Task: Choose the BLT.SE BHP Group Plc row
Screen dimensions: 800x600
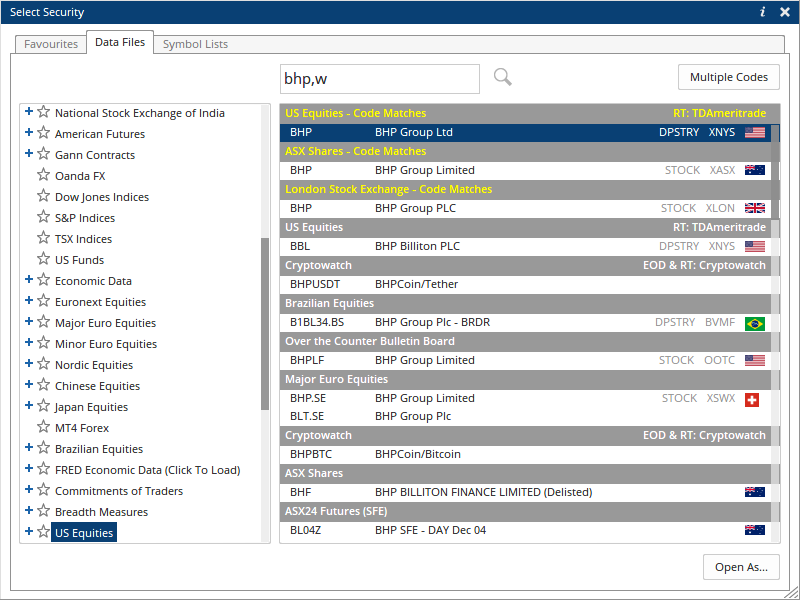Action: pyautogui.click(x=526, y=416)
